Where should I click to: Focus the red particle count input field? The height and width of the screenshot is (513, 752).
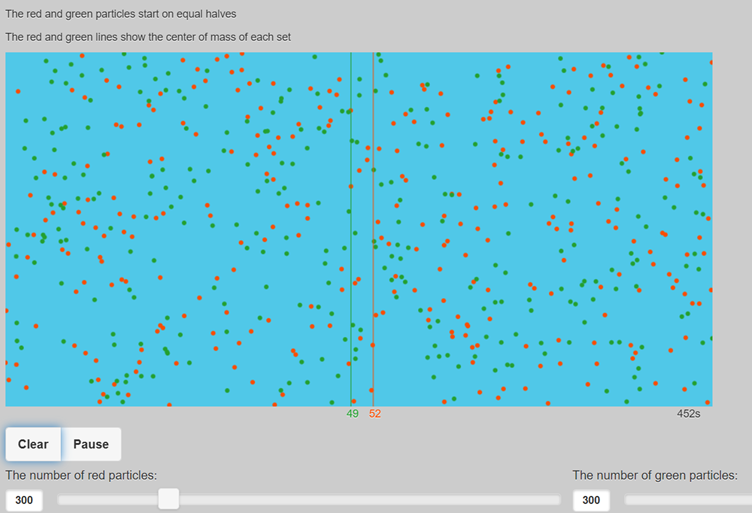(x=25, y=500)
